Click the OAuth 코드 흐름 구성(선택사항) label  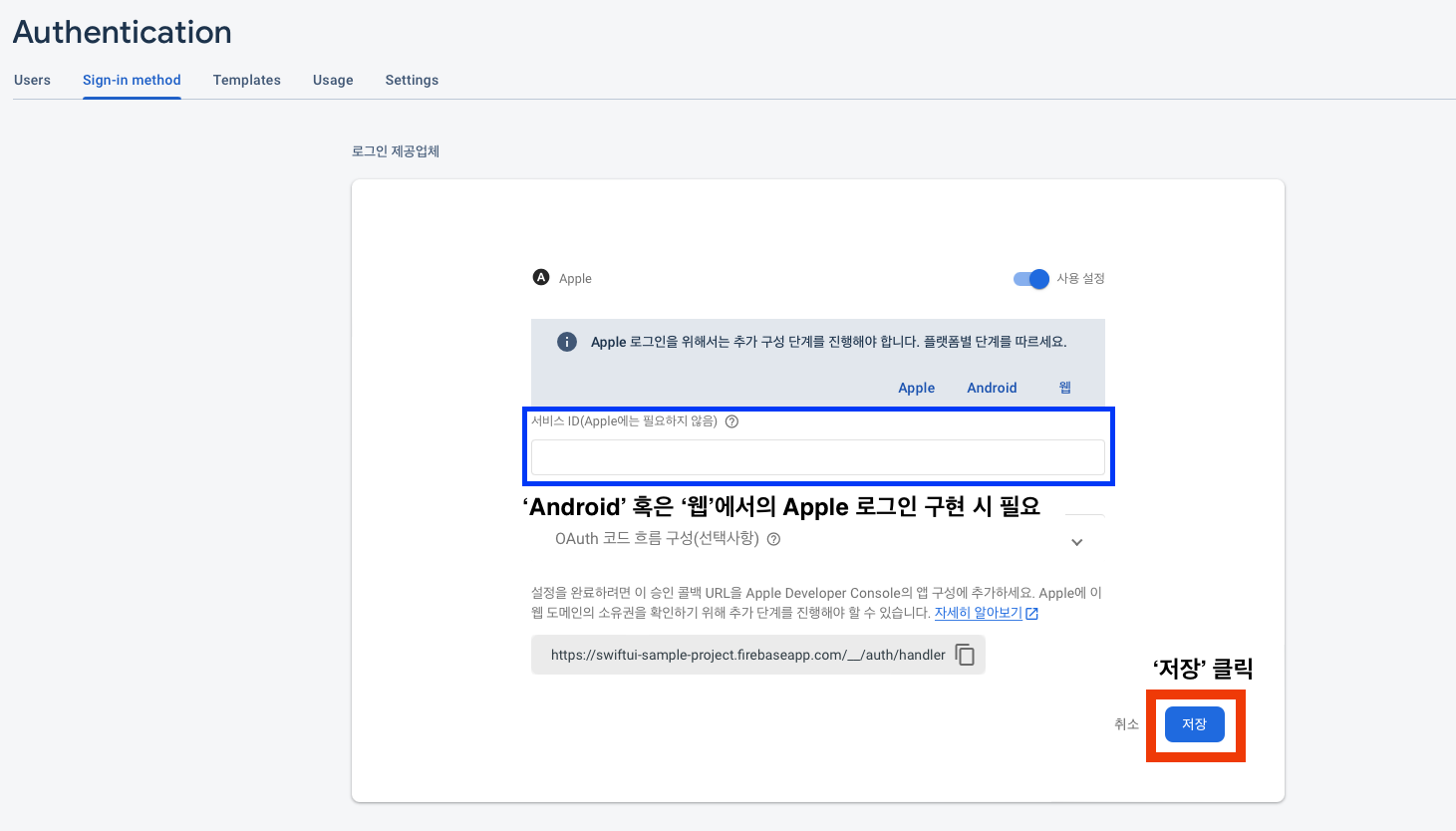657,539
